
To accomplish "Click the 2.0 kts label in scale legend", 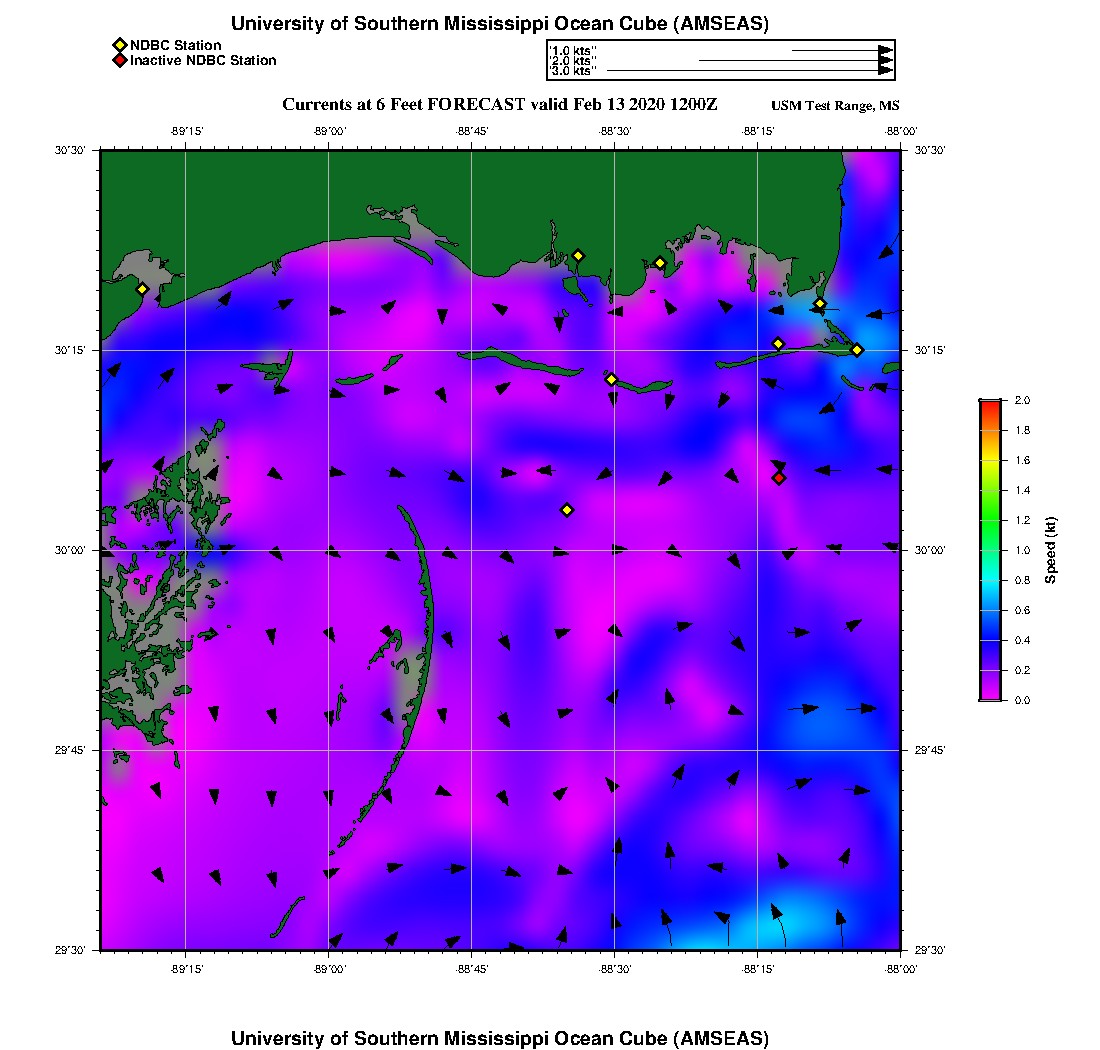I will click(574, 61).
